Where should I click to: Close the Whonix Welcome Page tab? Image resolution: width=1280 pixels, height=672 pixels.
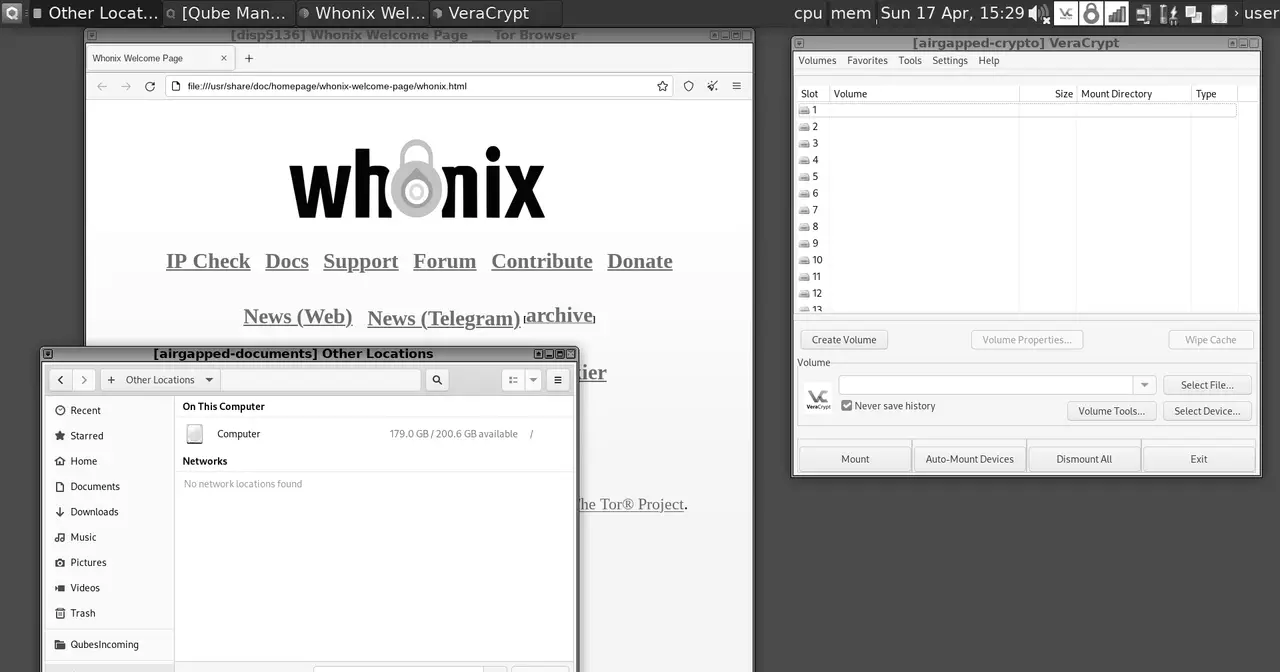tap(224, 58)
